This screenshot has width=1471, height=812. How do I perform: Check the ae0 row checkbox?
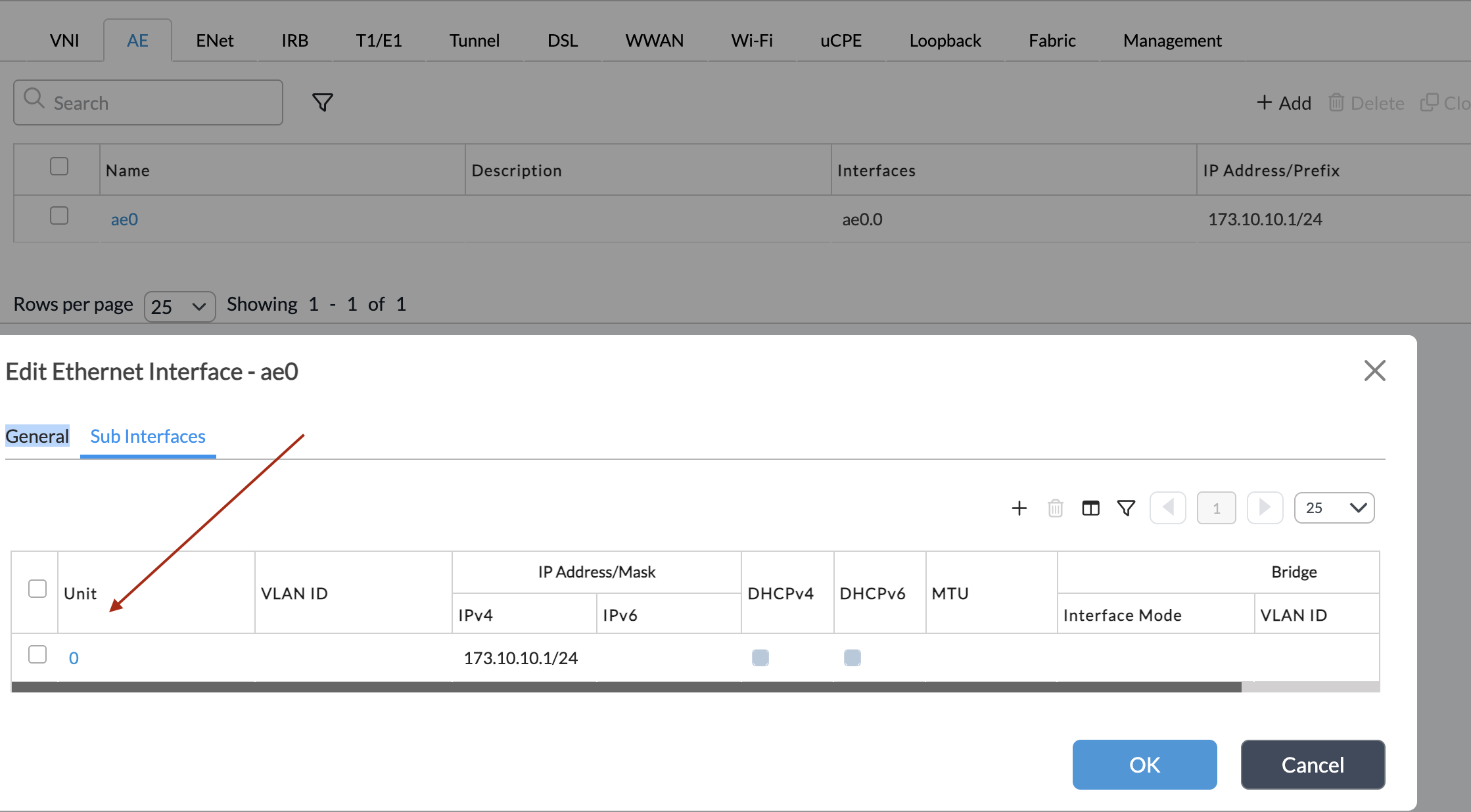point(59,215)
